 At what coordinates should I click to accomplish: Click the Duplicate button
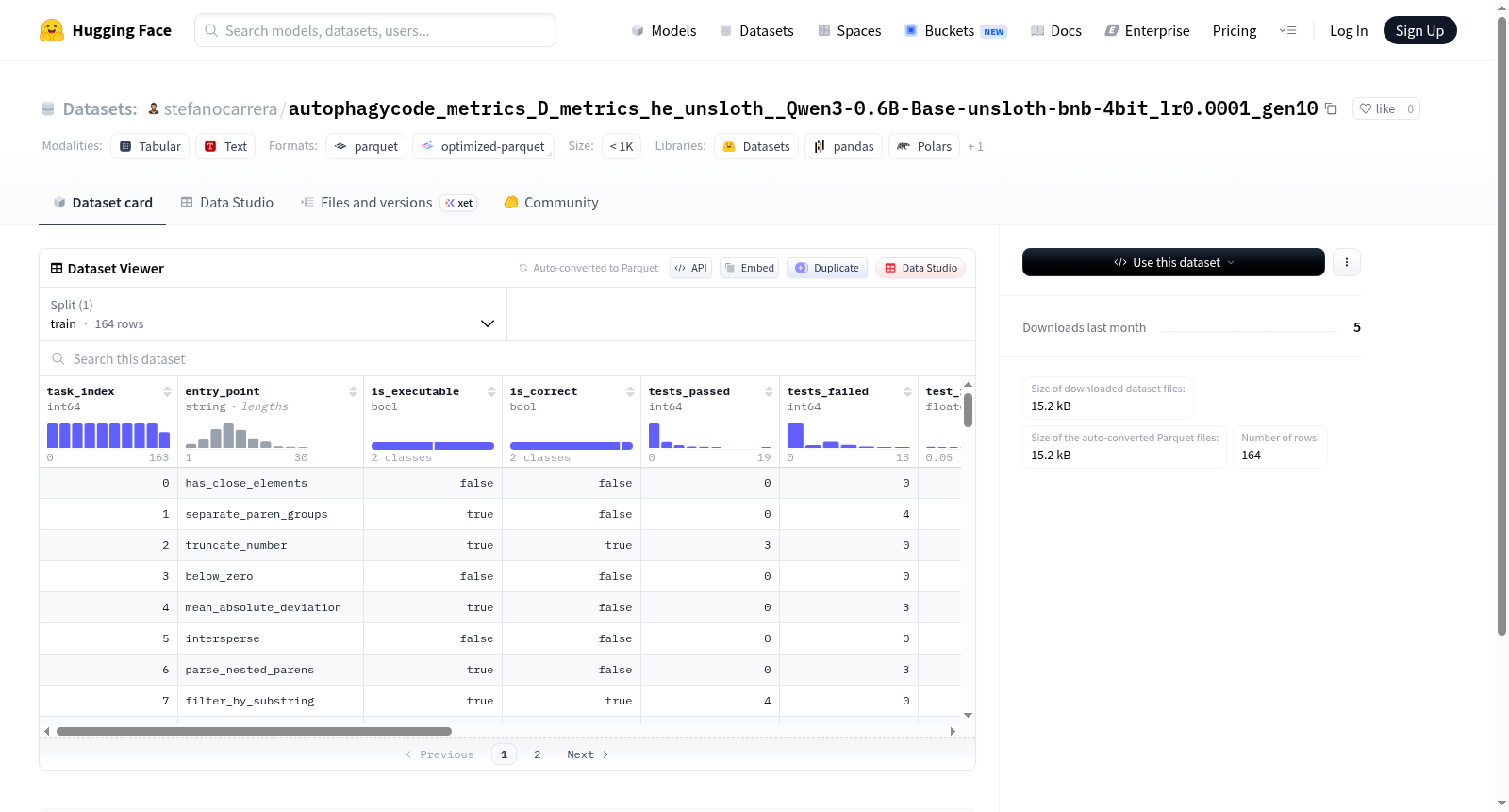827,268
